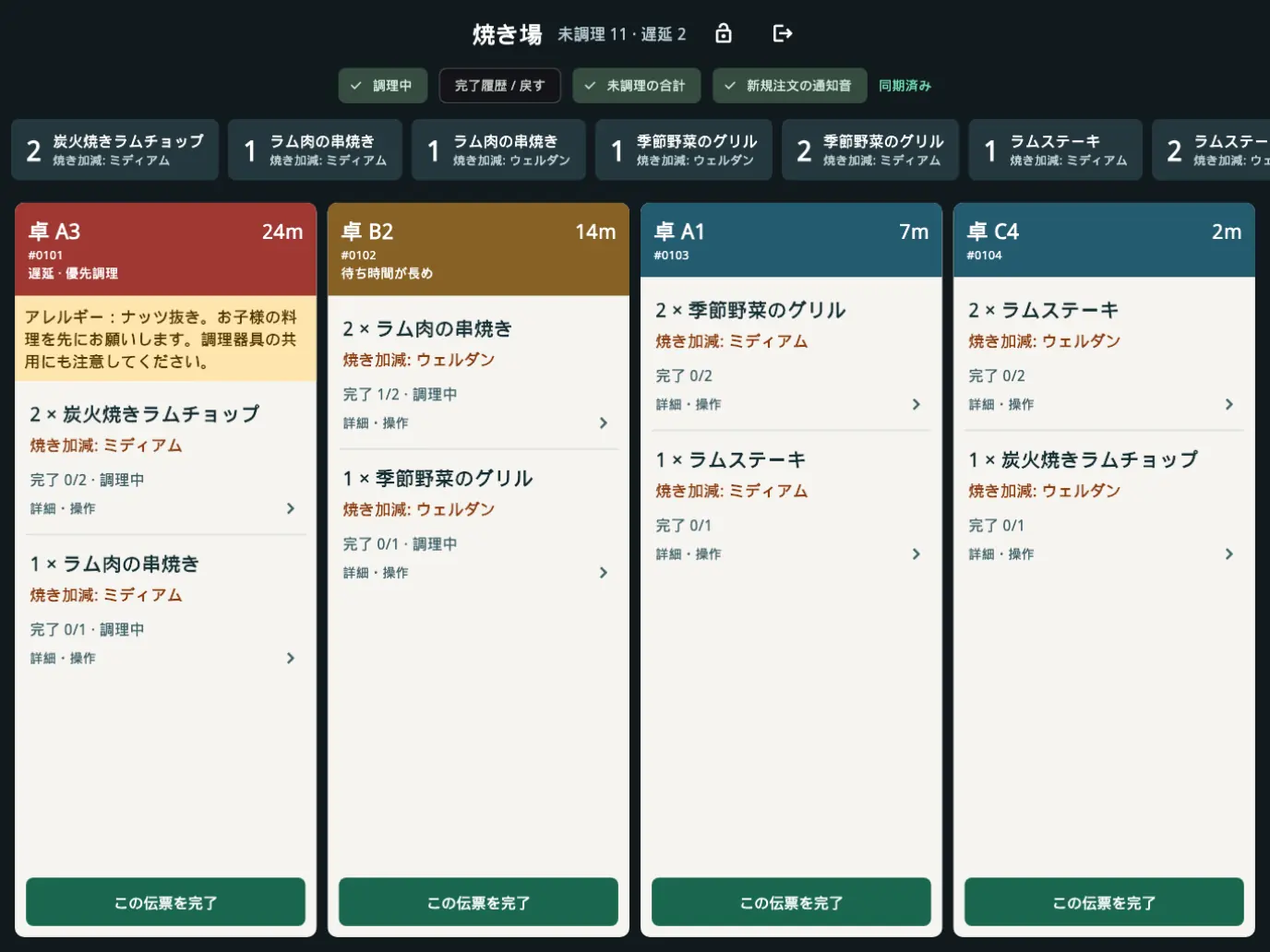Viewport: 1270px width, 952px height.
Task: Open ラムステーキ details chevron in 卓 C4
Action: (1229, 404)
